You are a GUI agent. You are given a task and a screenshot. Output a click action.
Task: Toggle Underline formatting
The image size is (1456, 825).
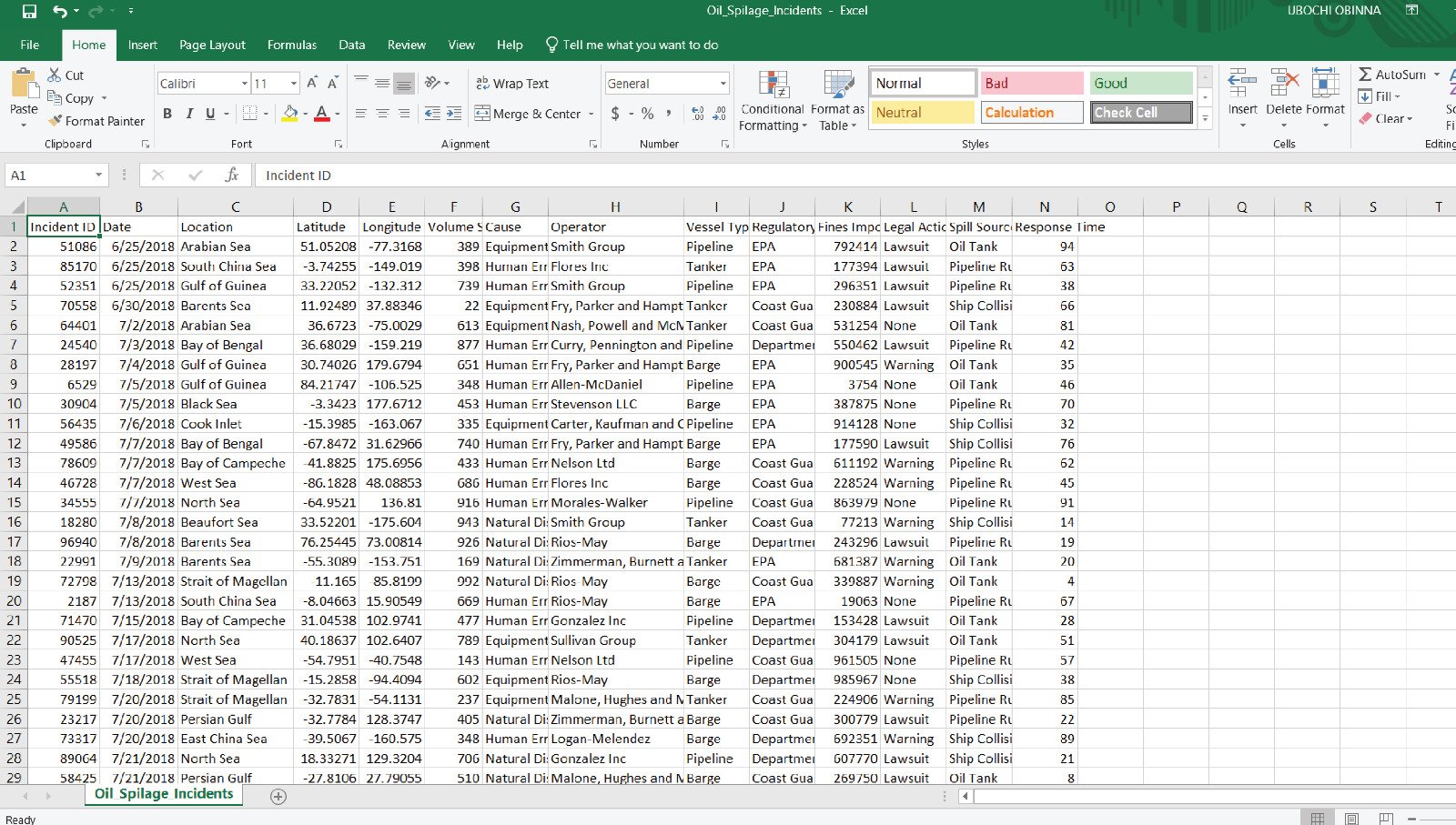(x=210, y=114)
